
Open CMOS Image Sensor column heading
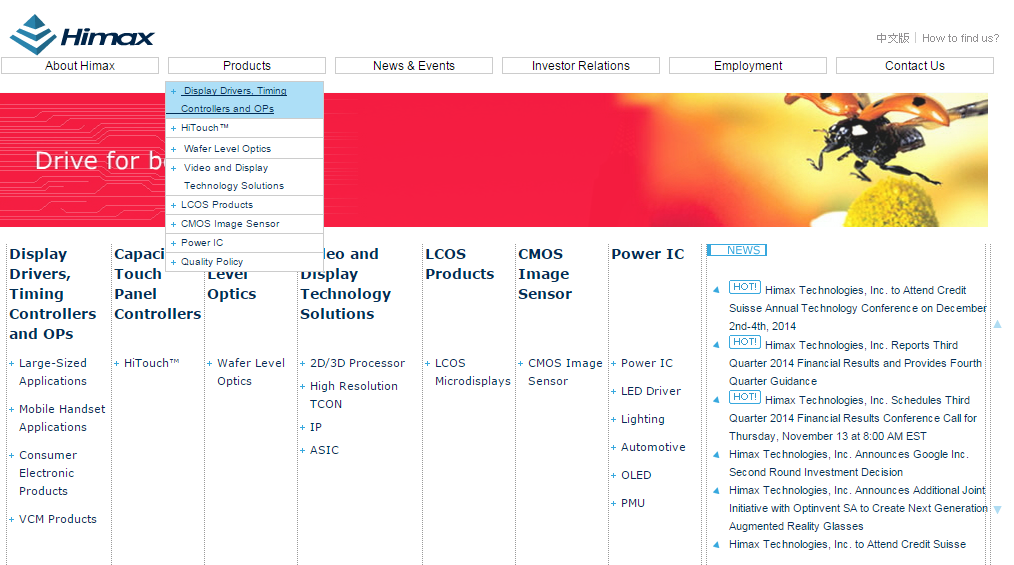(545, 274)
